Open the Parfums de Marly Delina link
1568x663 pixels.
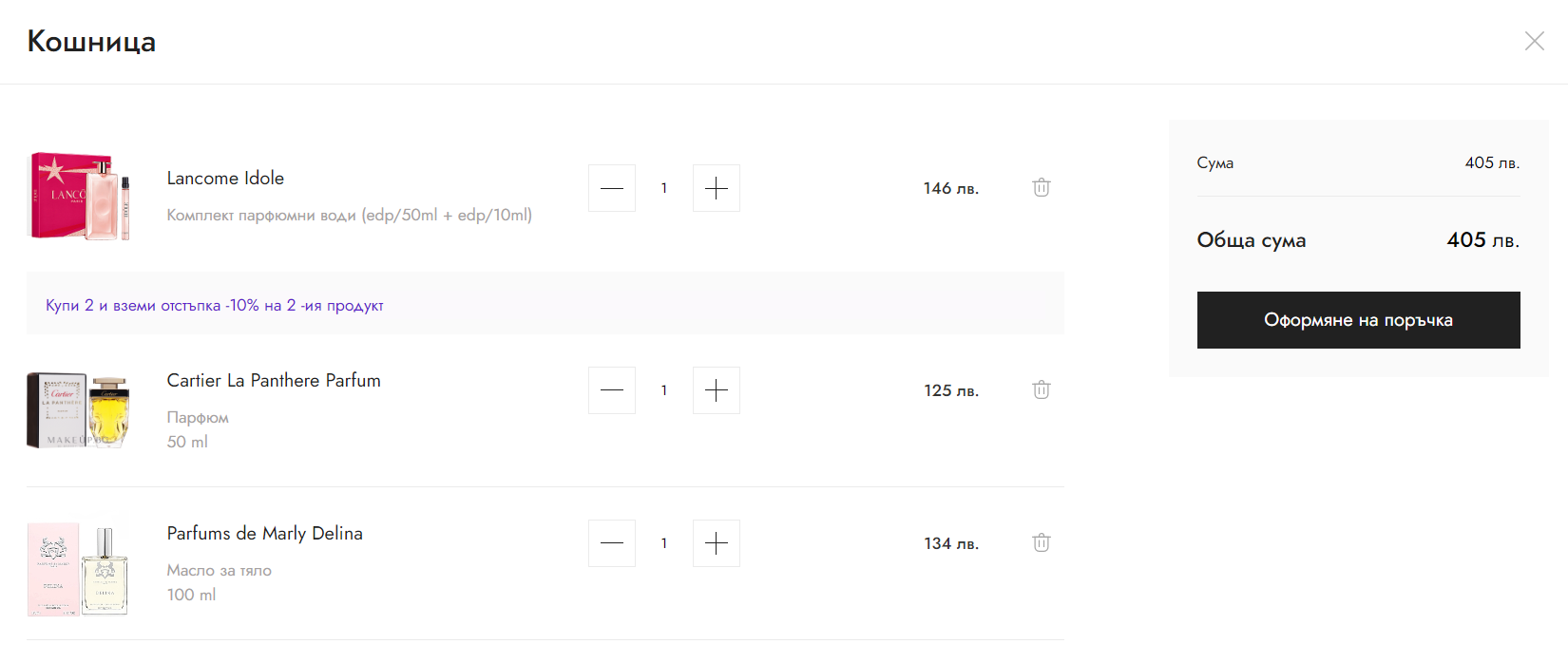(265, 534)
